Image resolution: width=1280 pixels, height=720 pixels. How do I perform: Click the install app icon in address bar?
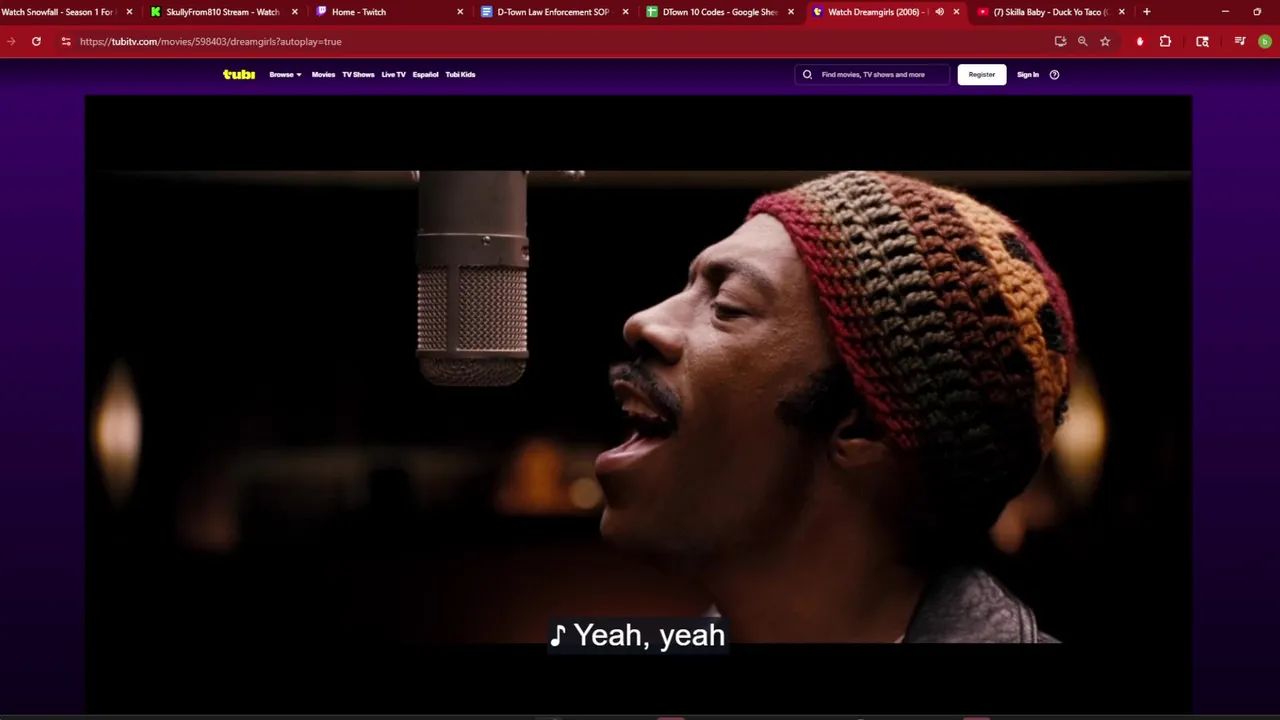(1060, 41)
